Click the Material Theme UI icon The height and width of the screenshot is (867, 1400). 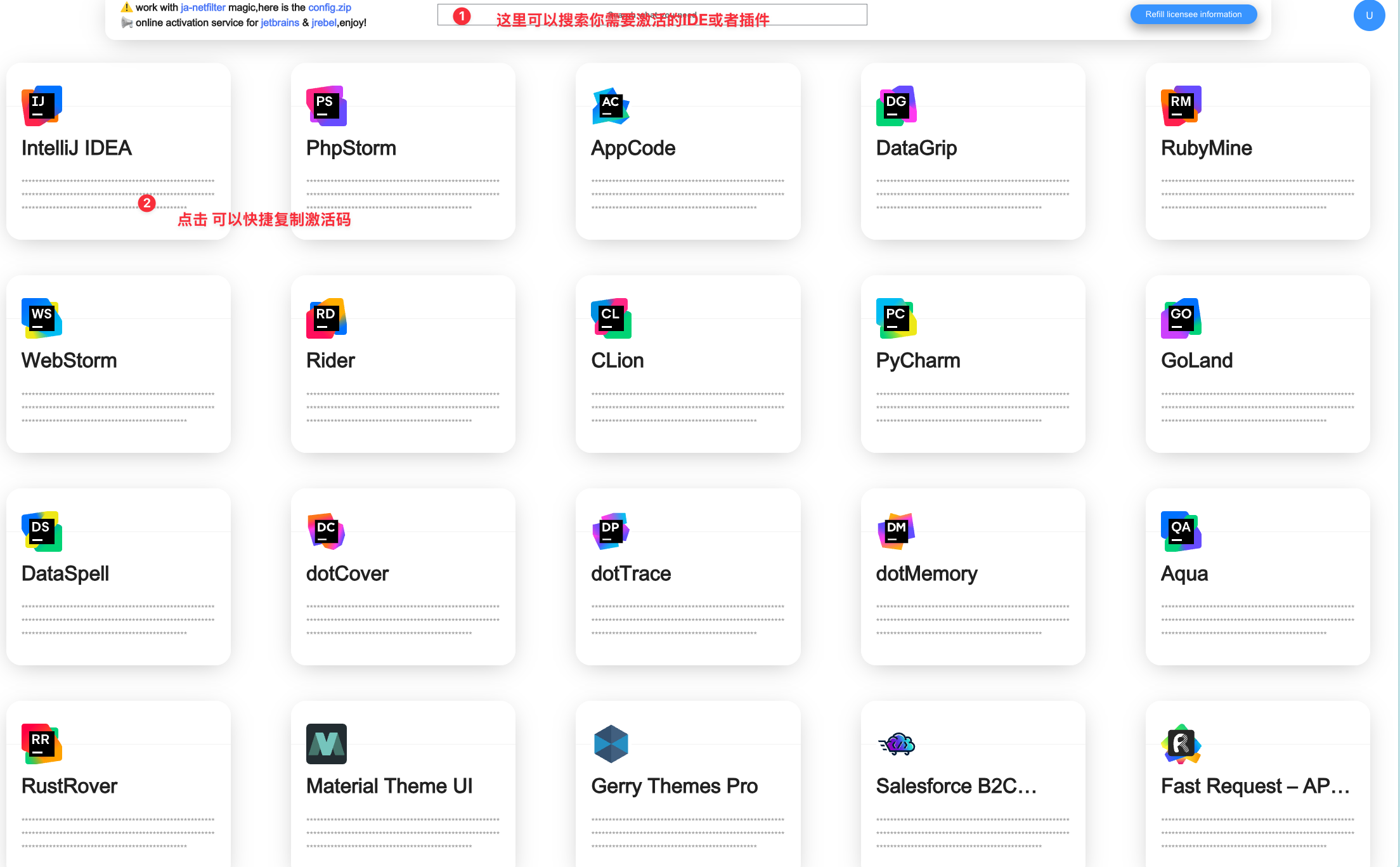click(x=326, y=744)
